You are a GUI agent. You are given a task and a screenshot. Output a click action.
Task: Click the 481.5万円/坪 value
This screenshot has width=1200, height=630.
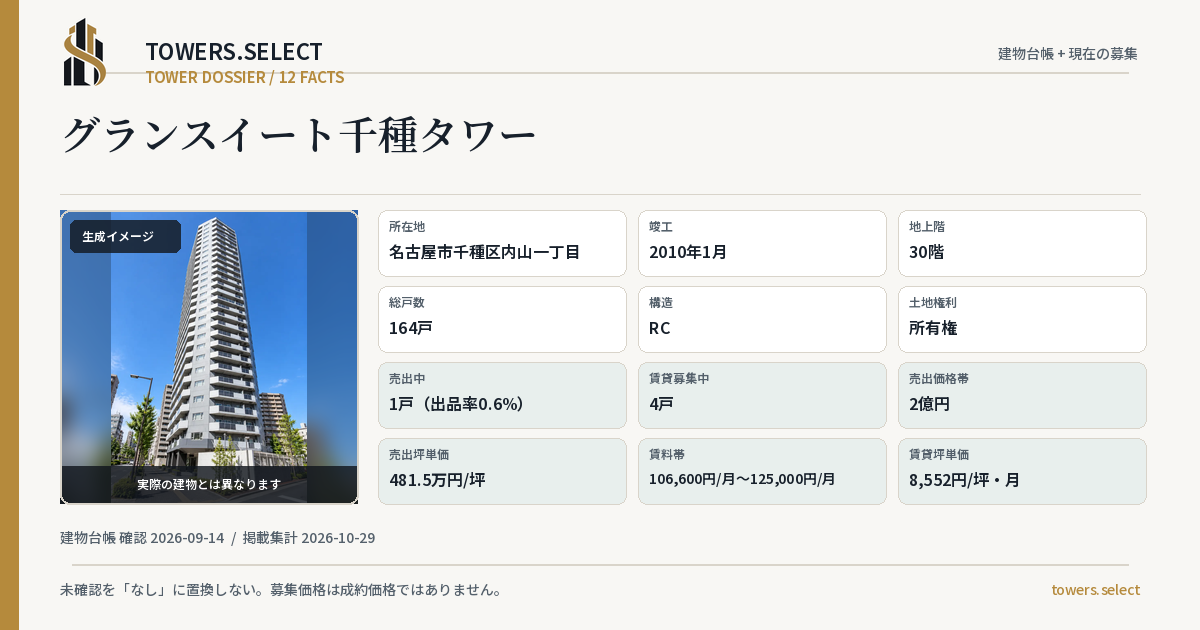coord(437,480)
